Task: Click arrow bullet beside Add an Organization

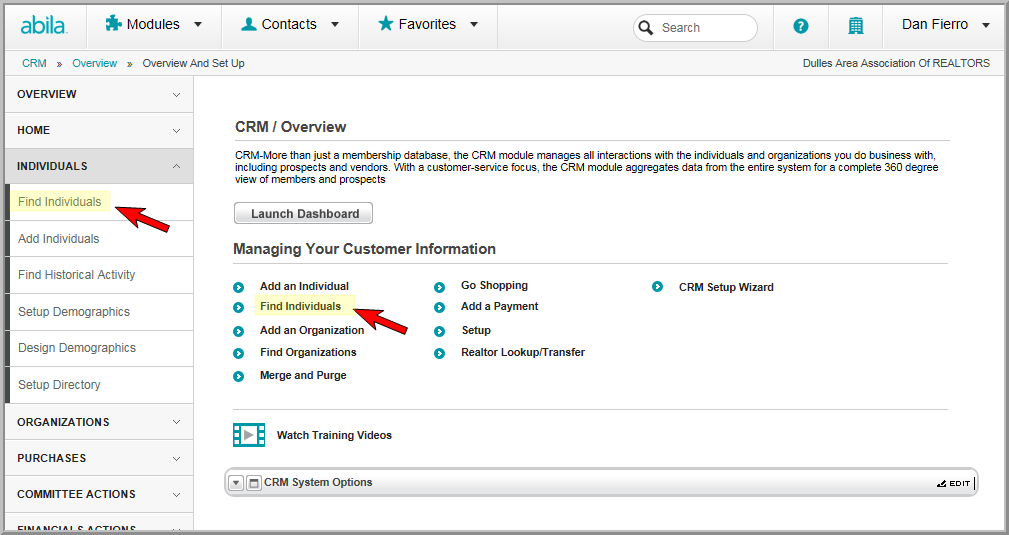Action: point(239,332)
